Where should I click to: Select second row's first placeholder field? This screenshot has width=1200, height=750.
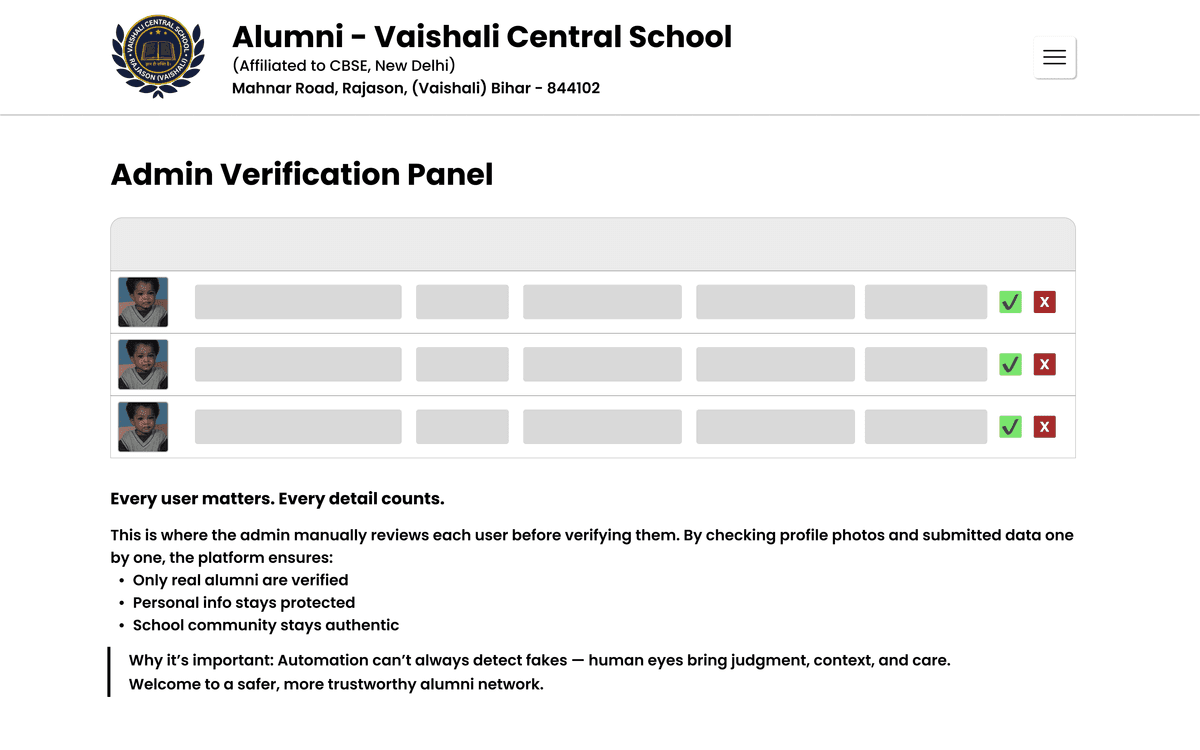298,364
